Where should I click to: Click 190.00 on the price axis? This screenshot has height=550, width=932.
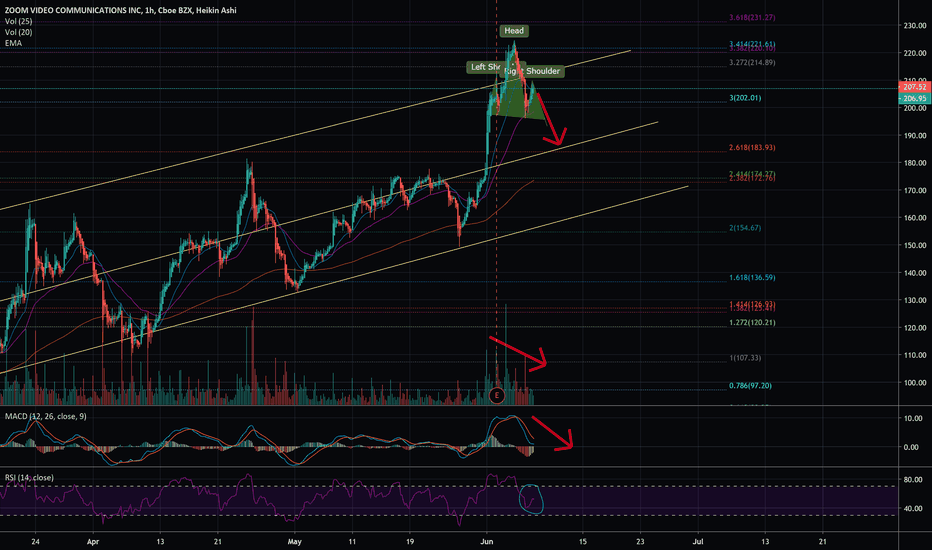point(915,136)
